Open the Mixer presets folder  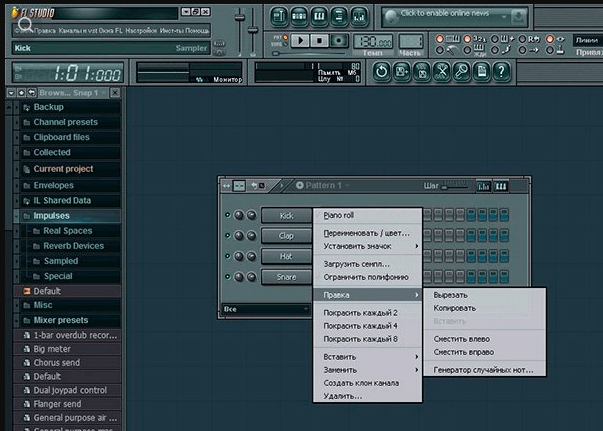click(61, 320)
